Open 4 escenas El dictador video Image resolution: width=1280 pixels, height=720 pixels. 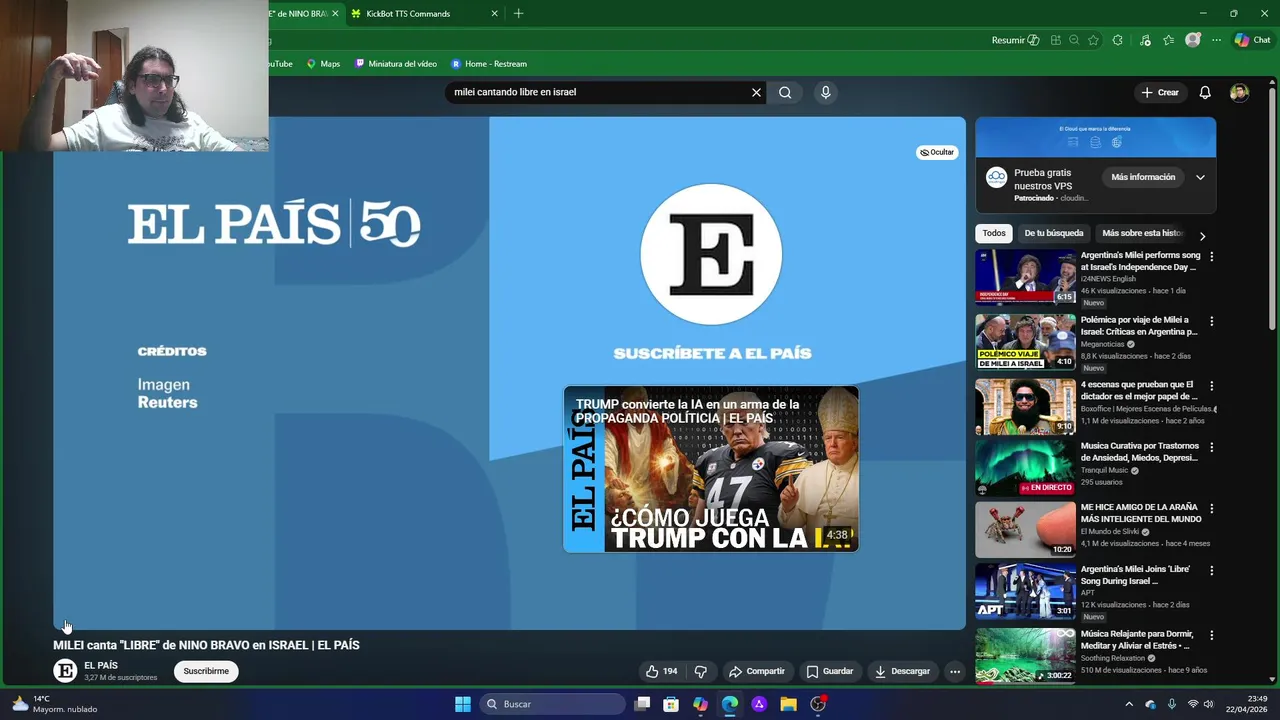1026,406
